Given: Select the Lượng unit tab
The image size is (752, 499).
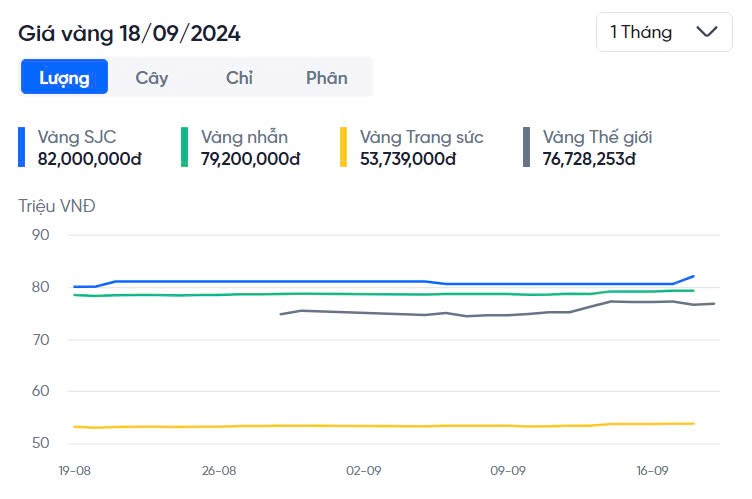Looking at the screenshot, I should pos(64,77).
